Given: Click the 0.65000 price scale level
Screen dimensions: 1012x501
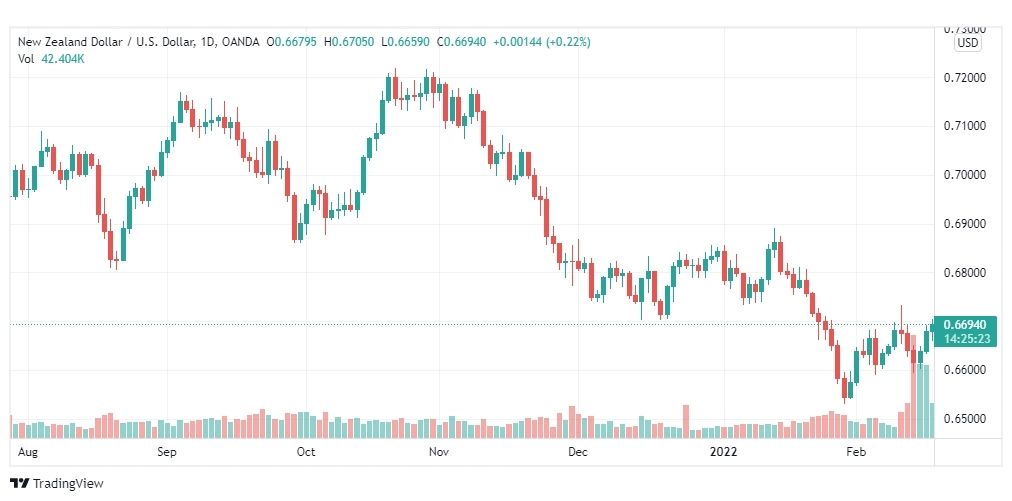Looking at the screenshot, I should click(965, 419).
